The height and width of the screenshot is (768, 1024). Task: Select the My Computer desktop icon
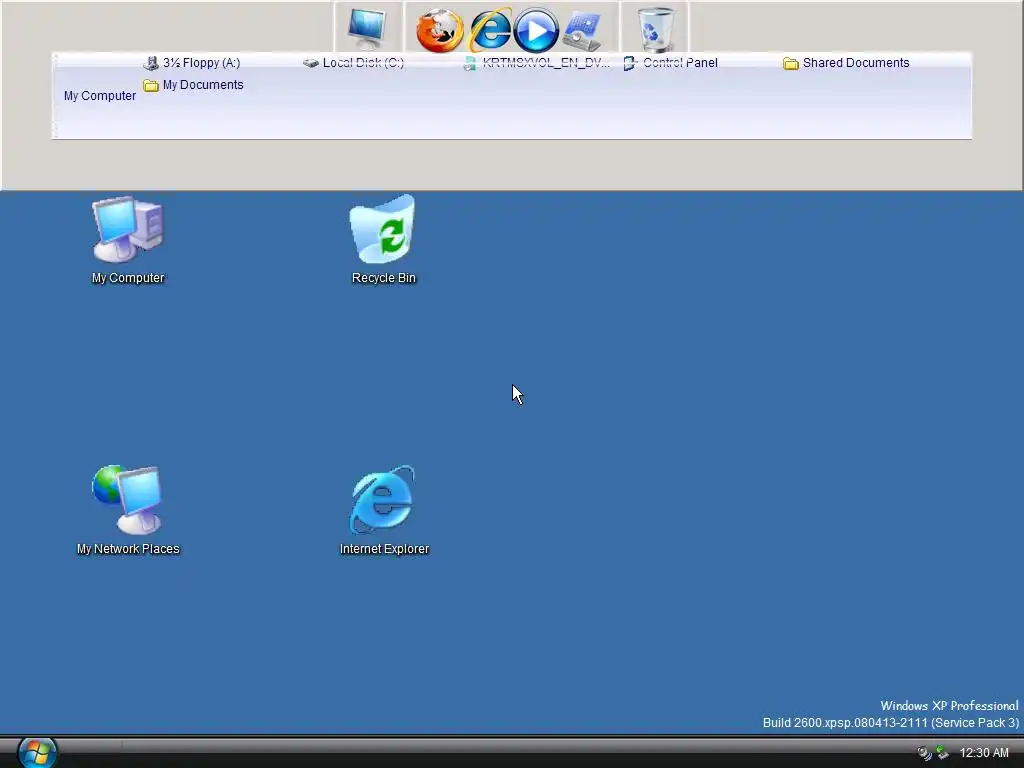(128, 240)
